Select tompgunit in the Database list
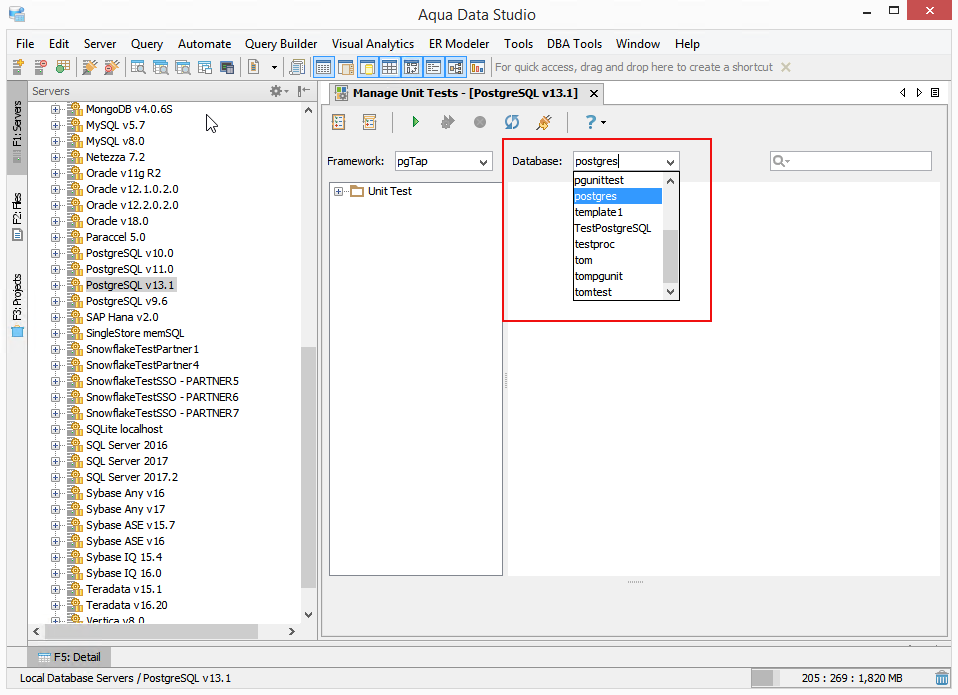 coord(599,276)
